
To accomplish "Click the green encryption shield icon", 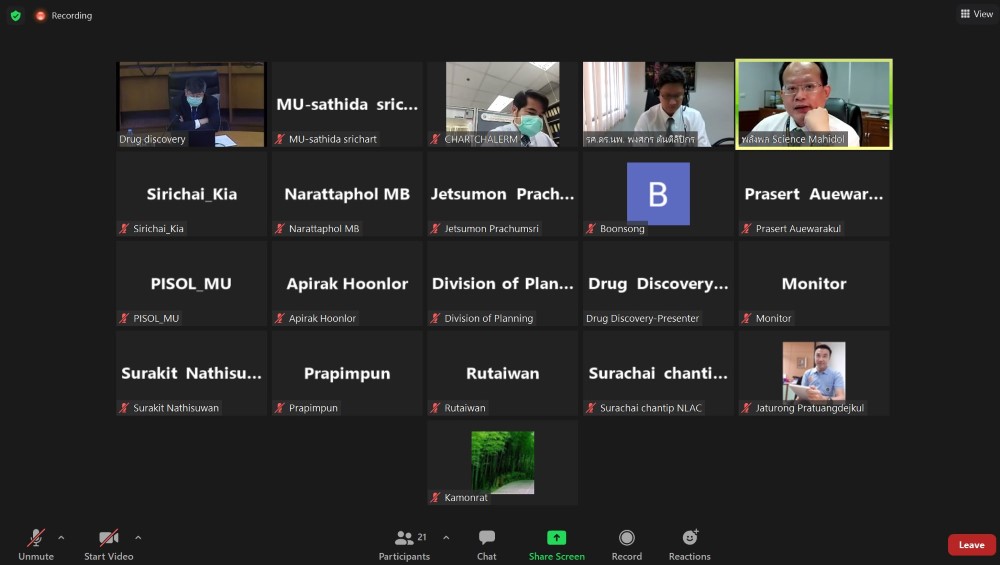I will (x=15, y=15).
